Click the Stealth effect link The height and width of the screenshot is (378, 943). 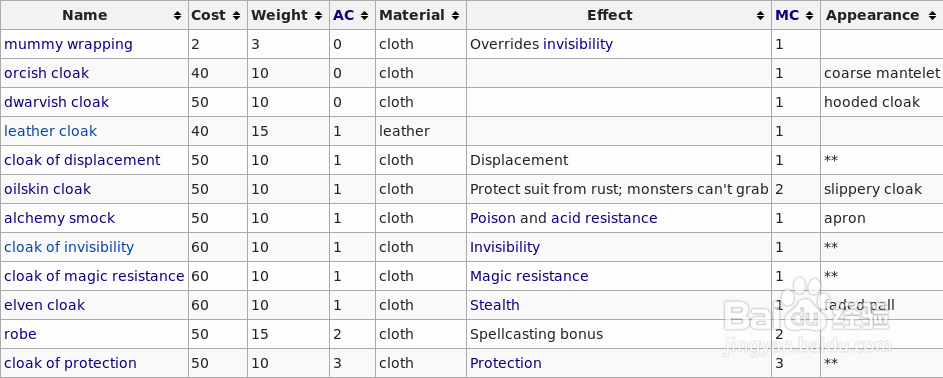(494, 305)
